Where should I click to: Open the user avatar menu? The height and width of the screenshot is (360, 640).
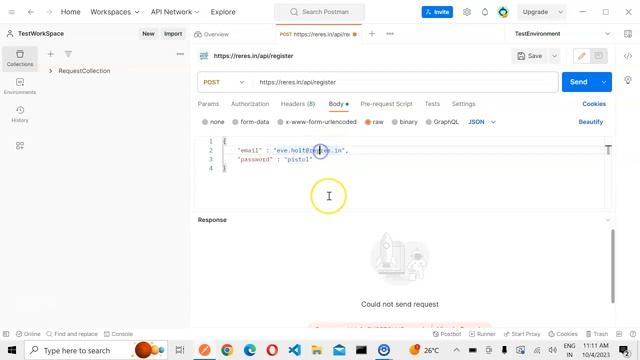pos(503,12)
